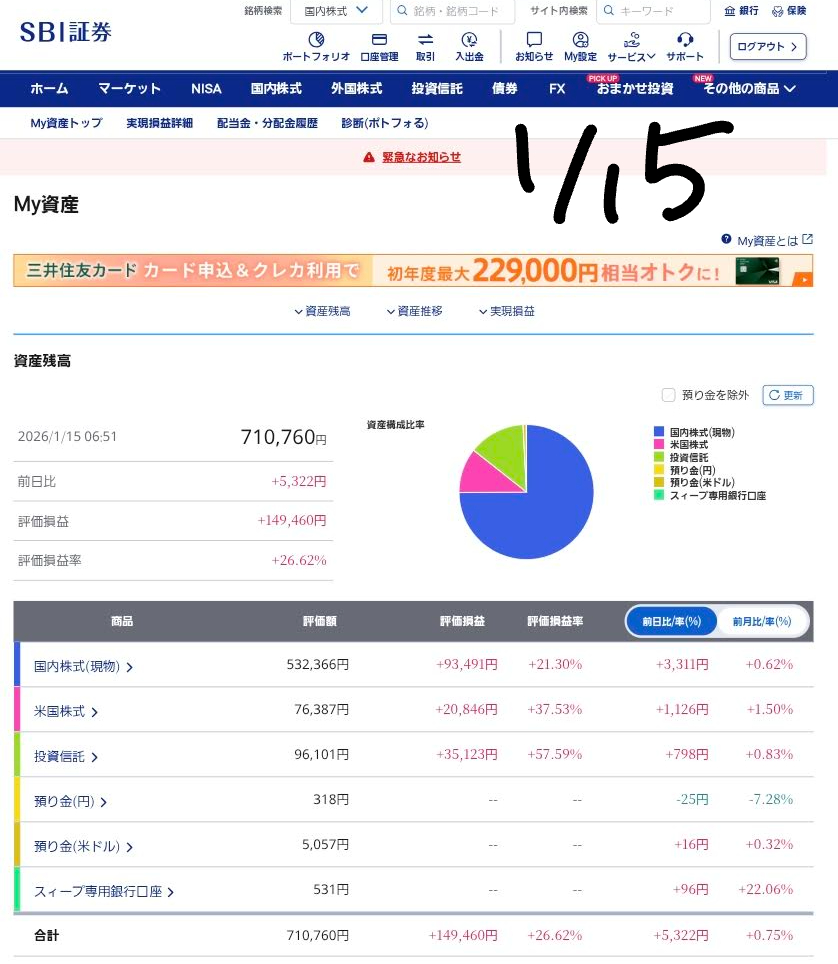Image resolution: width=838 pixels, height=964 pixels.
Task: Open the NISA navigation menu item
Action: coord(206,88)
